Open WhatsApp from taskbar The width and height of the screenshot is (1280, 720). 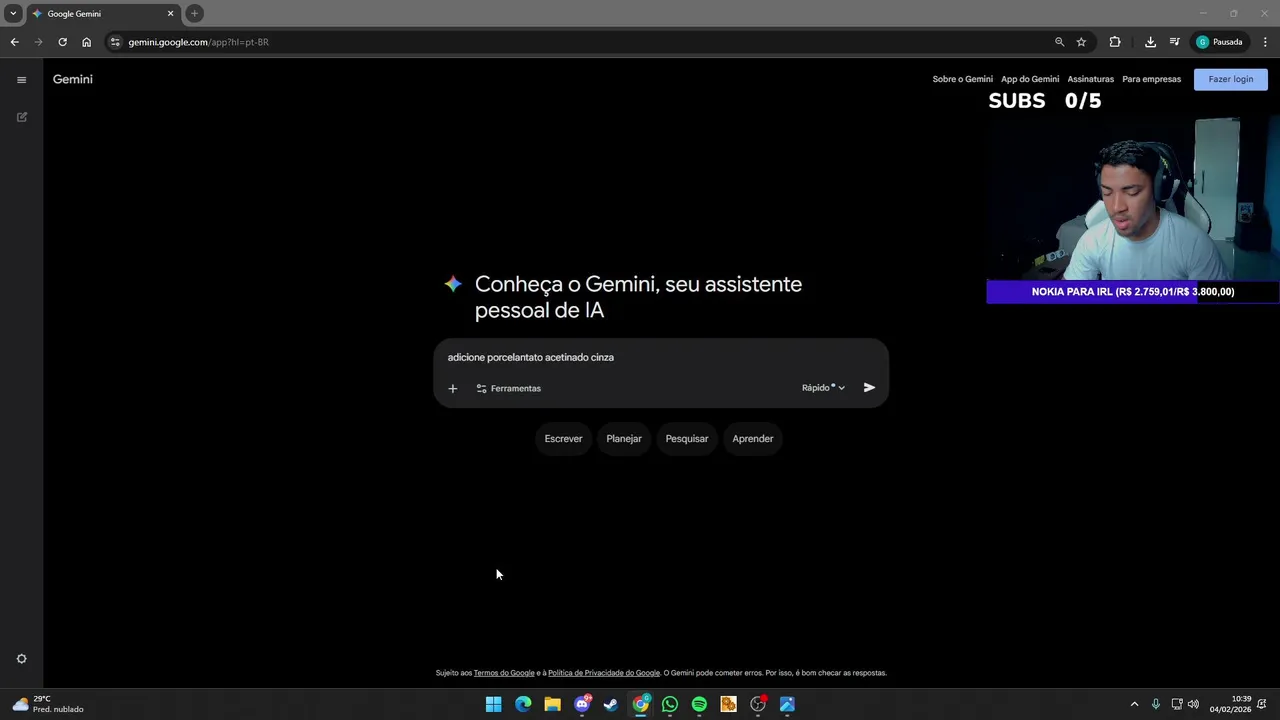[670, 704]
